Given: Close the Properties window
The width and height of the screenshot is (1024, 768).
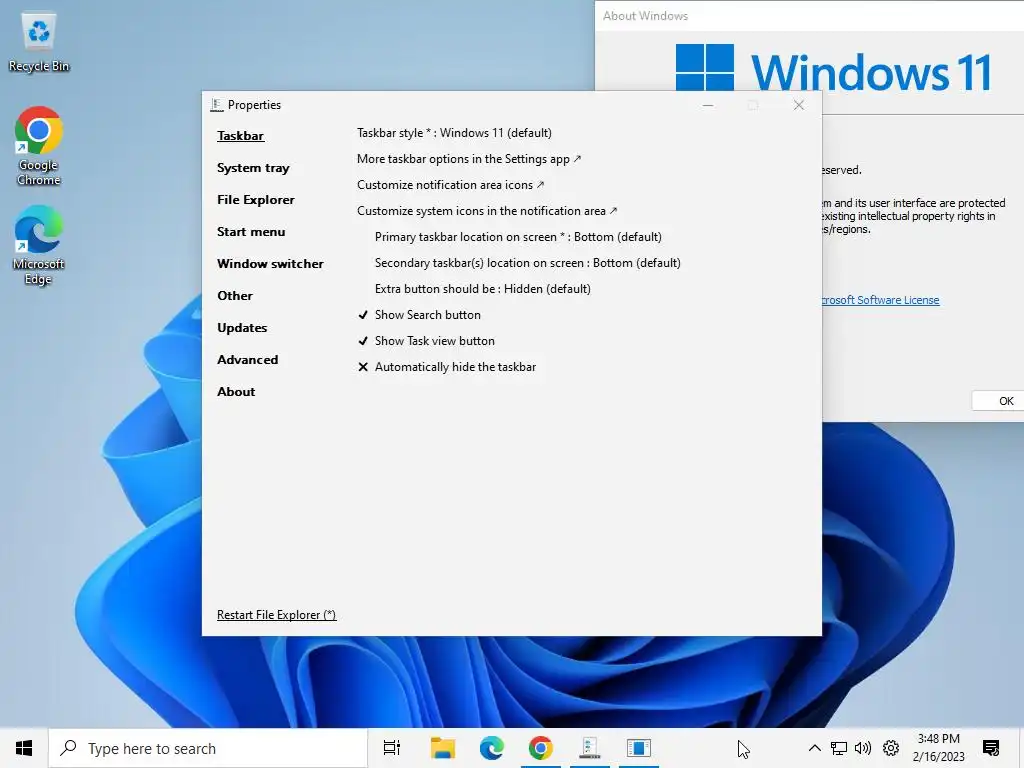Looking at the screenshot, I should pyautogui.click(x=799, y=105).
